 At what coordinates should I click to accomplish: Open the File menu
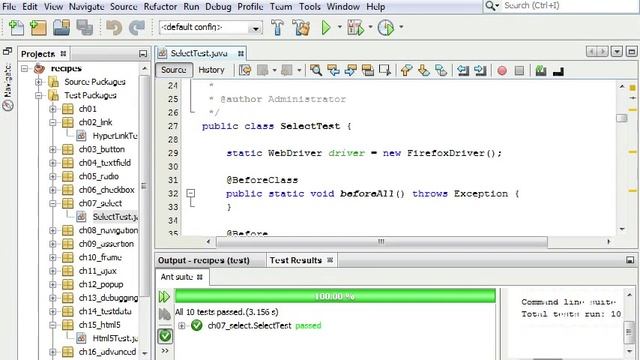coord(9,7)
